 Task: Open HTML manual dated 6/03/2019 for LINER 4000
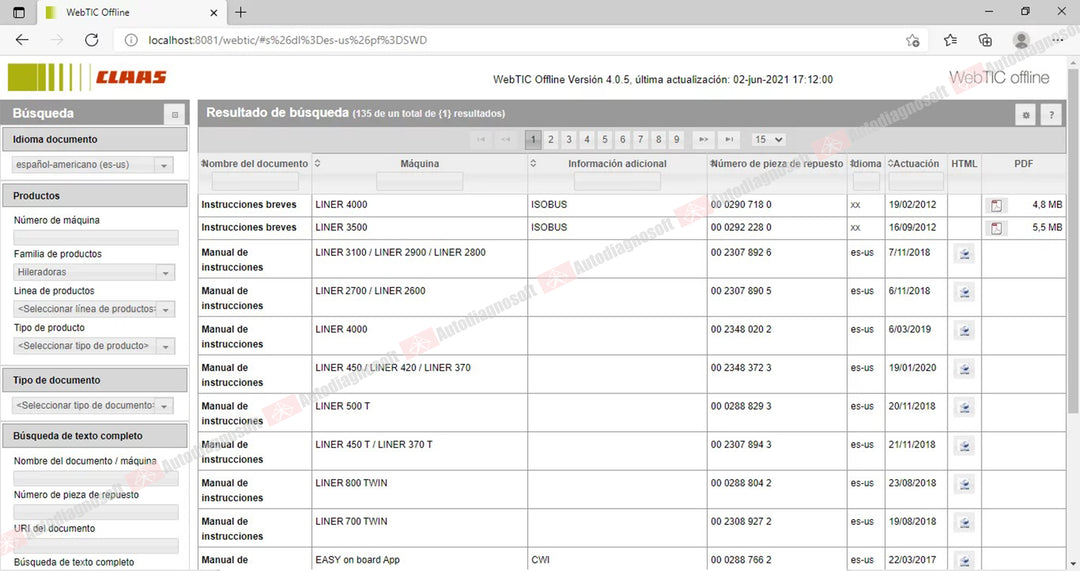964,331
